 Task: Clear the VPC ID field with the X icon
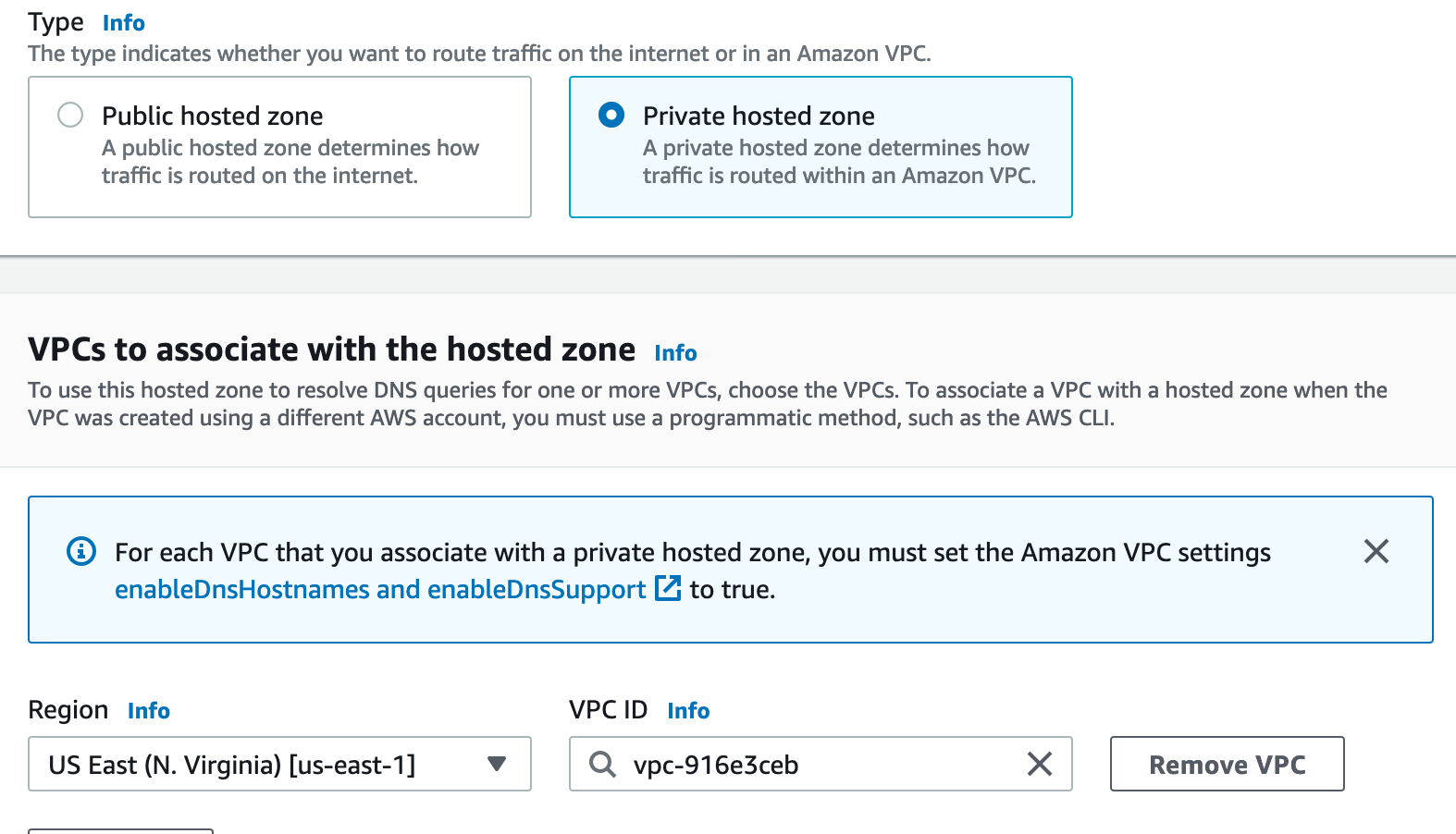click(x=1040, y=765)
